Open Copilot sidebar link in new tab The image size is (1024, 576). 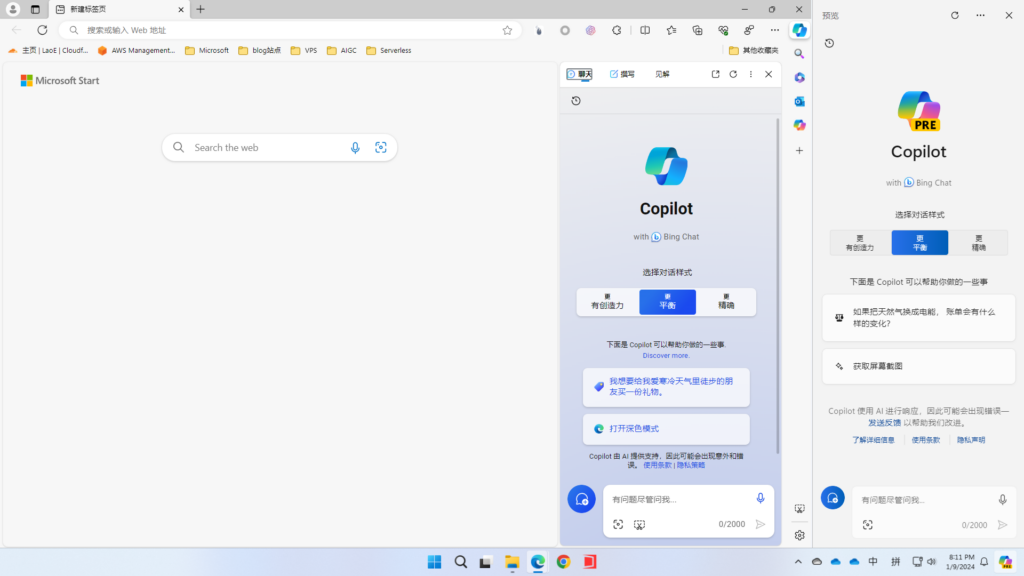coord(715,74)
